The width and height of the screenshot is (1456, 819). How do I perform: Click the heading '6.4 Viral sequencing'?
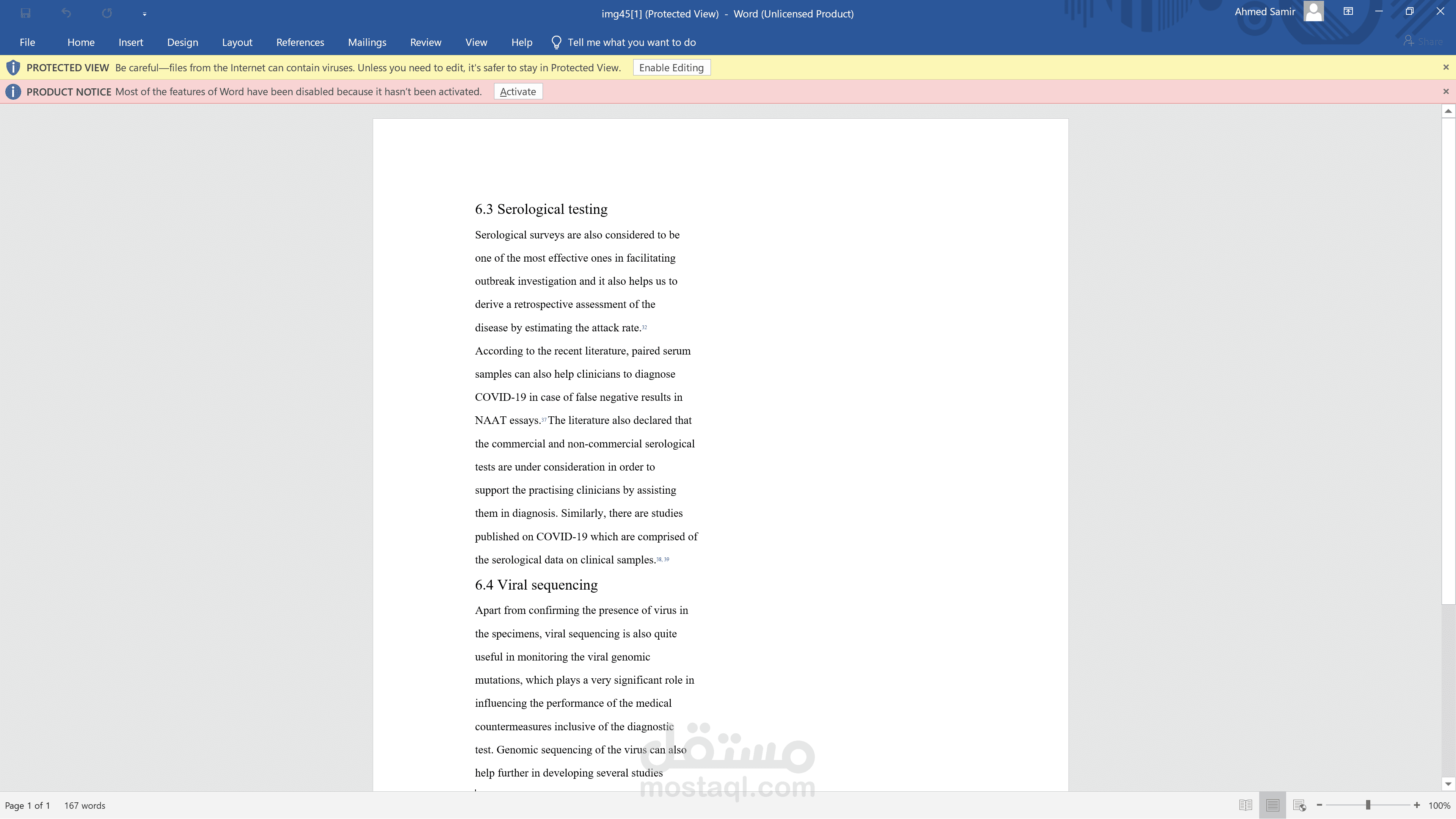(536, 585)
